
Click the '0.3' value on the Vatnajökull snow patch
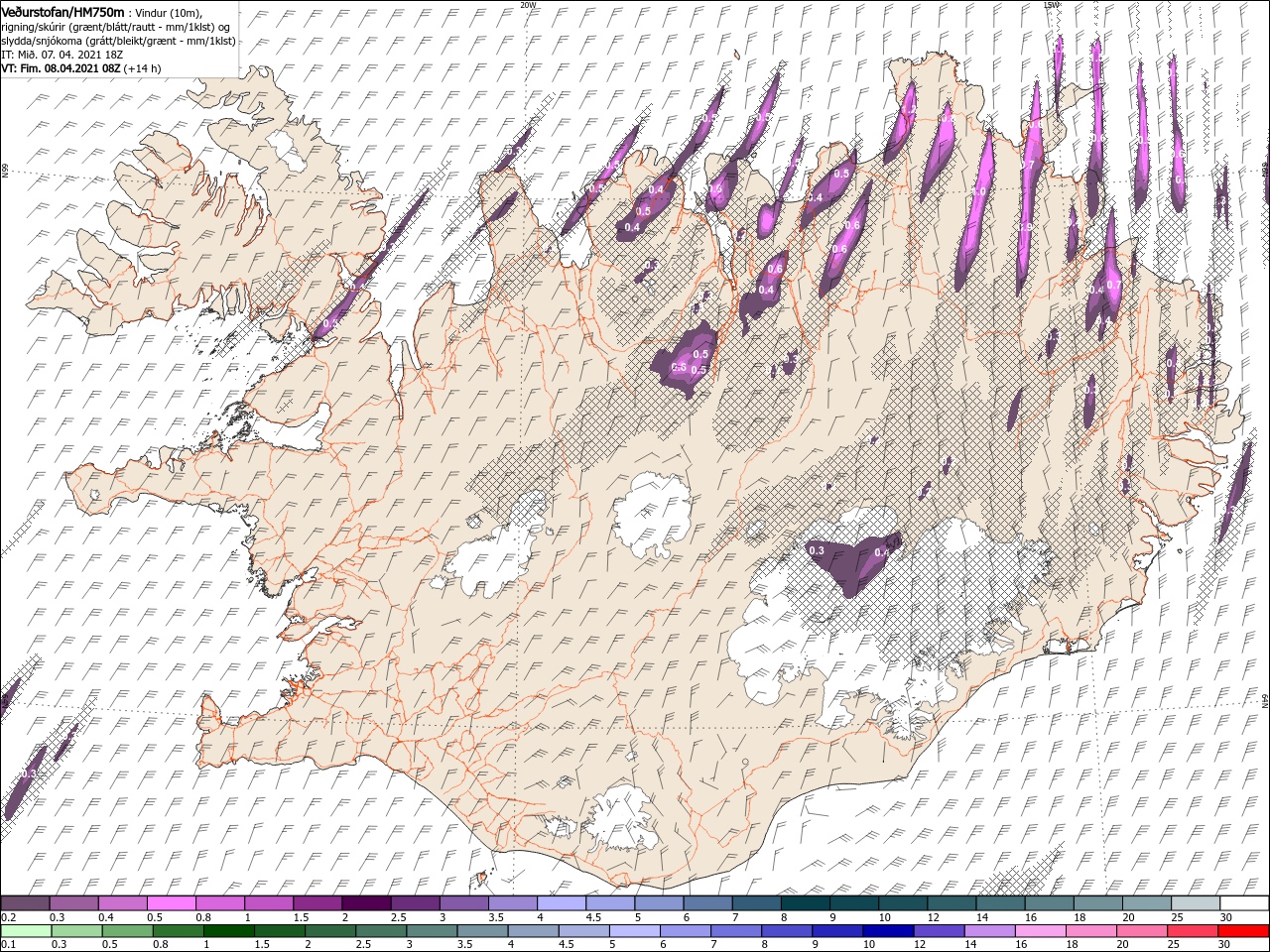(817, 549)
